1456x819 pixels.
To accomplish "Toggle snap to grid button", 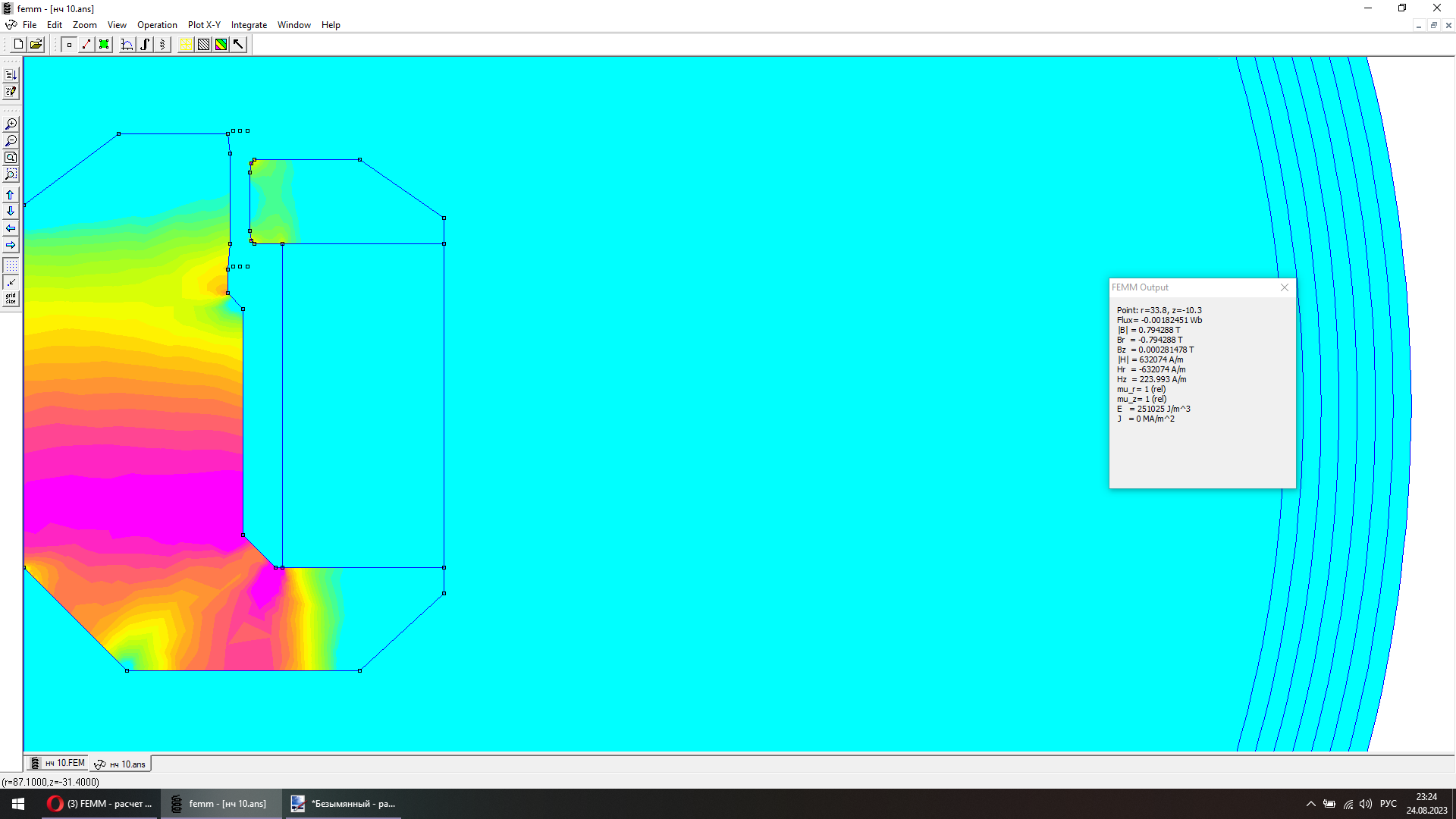I will (11, 283).
